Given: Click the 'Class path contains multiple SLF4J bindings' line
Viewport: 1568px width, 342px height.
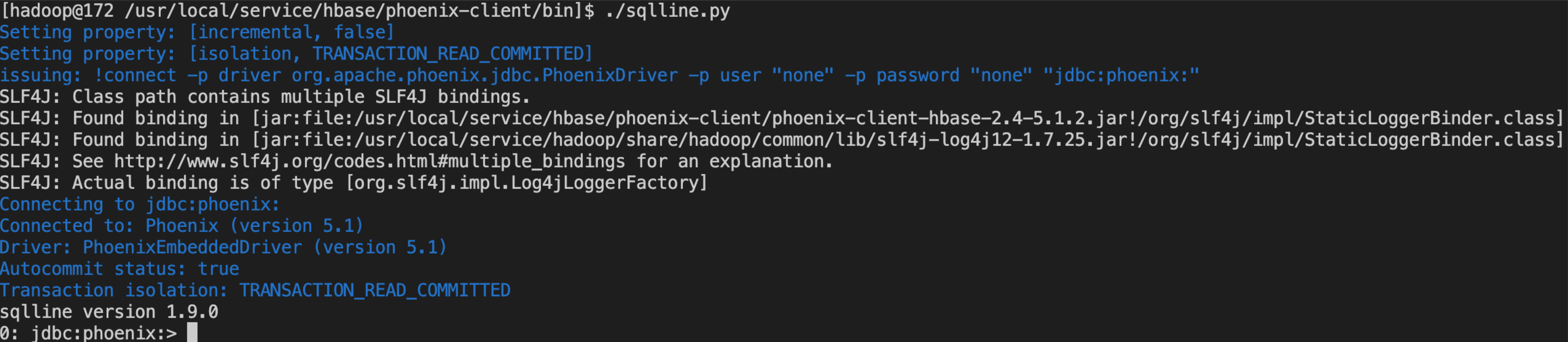Looking at the screenshot, I should point(265,97).
